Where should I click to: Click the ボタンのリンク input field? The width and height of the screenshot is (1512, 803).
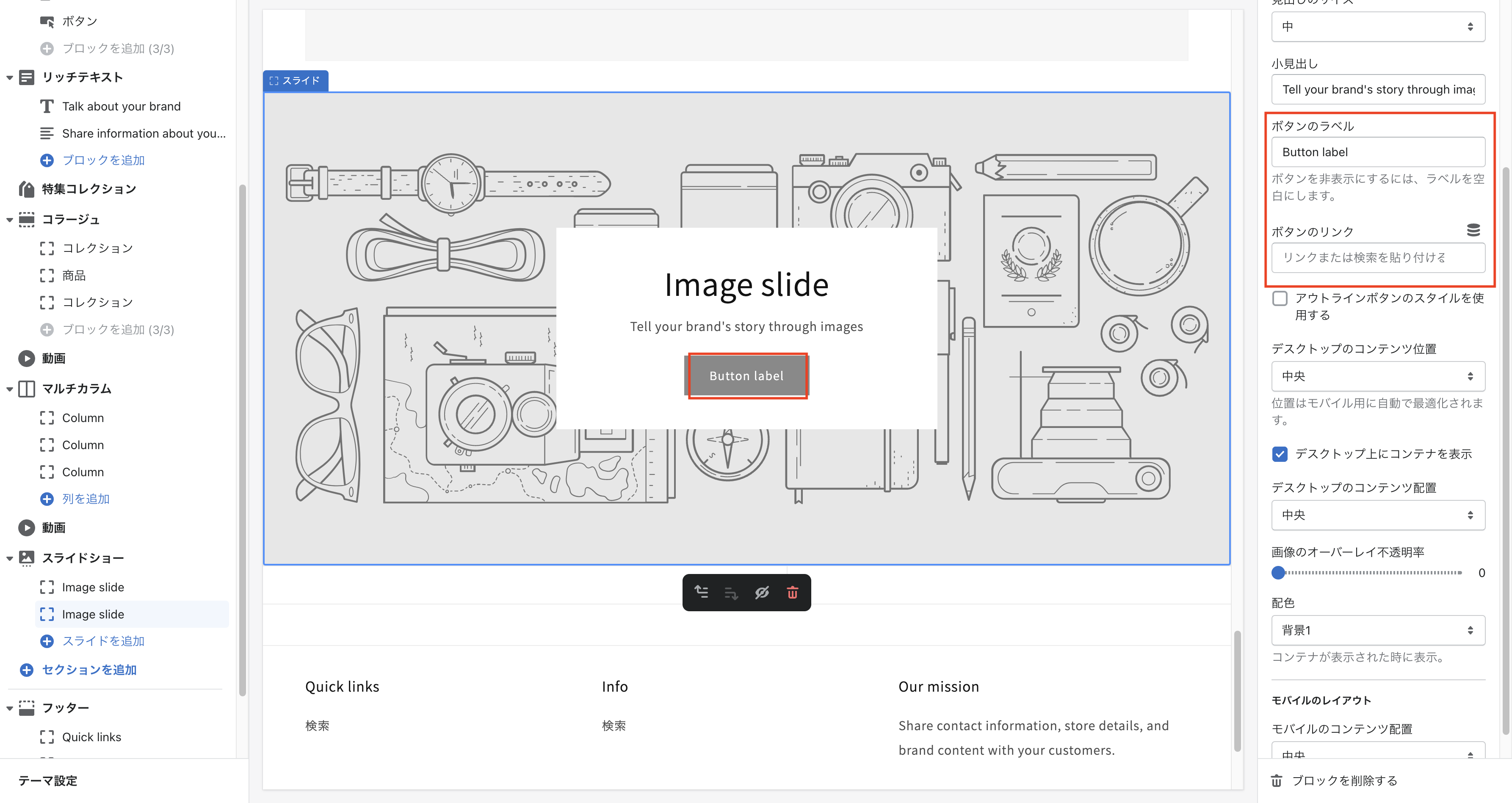click(x=1378, y=257)
